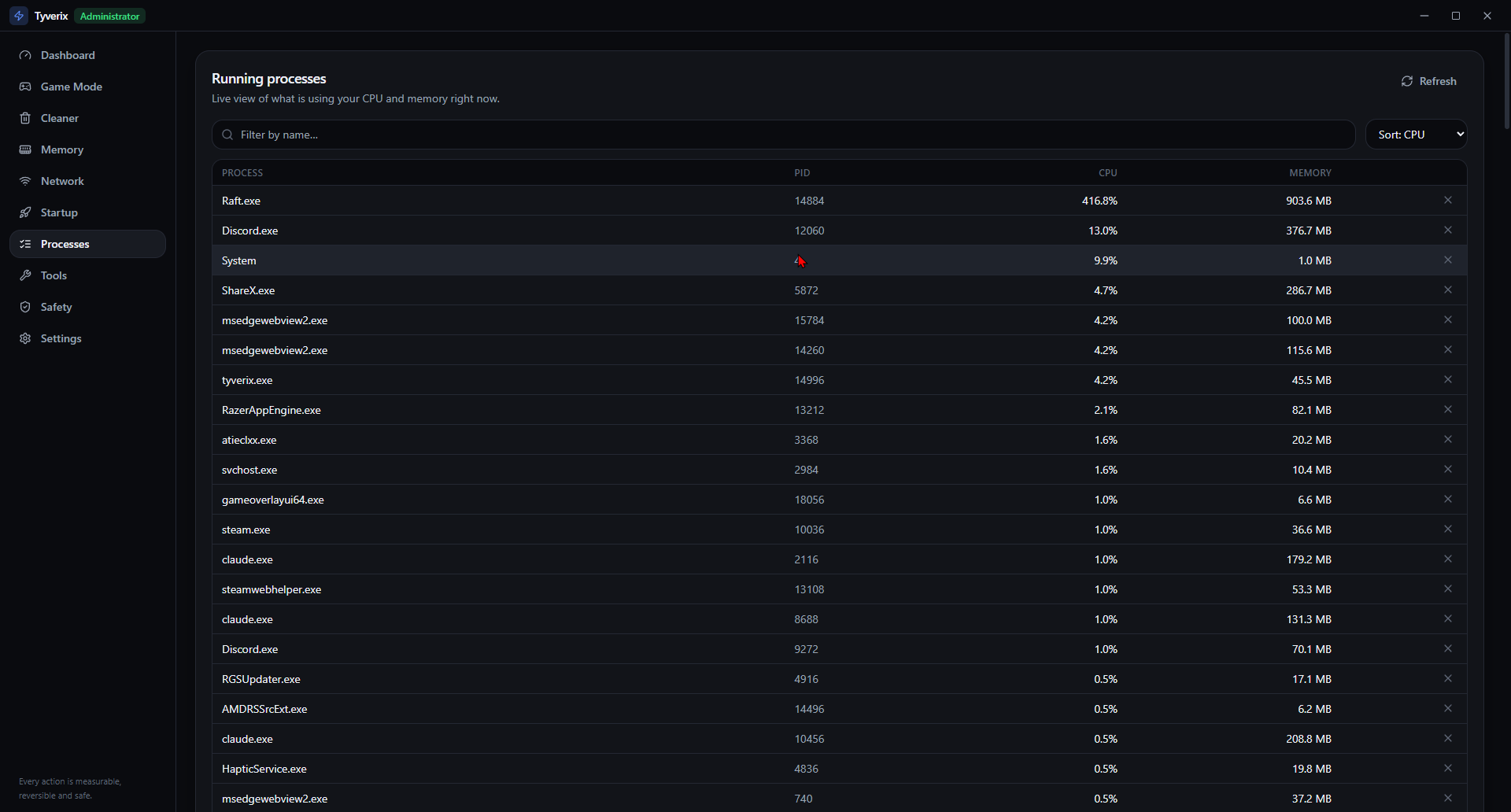
Task: Refresh the running processes list
Action: pyautogui.click(x=1428, y=81)
